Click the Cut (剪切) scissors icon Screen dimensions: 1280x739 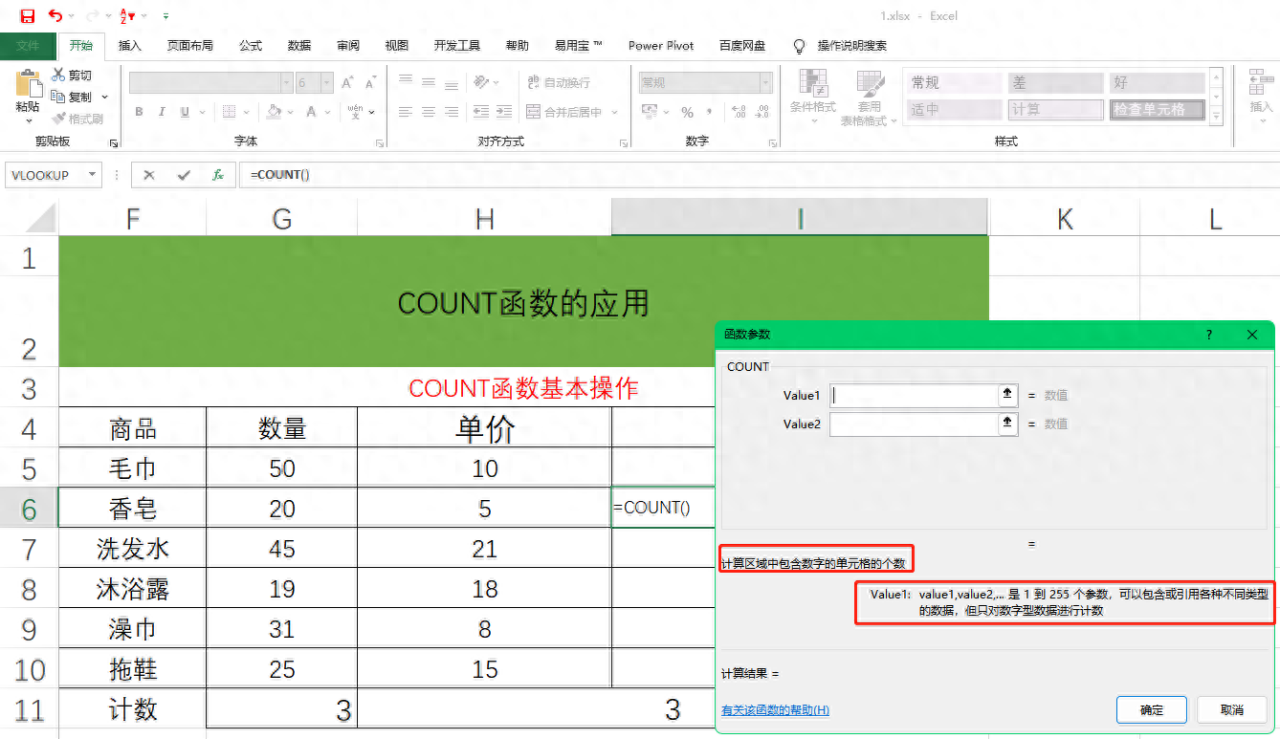point(59,75)
